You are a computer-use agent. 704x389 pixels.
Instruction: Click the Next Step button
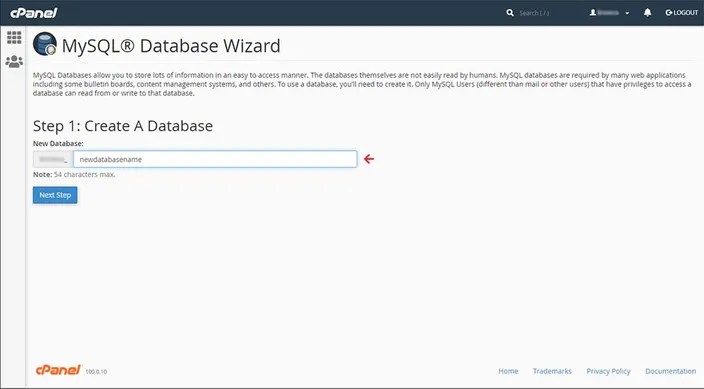click(55, 195)
